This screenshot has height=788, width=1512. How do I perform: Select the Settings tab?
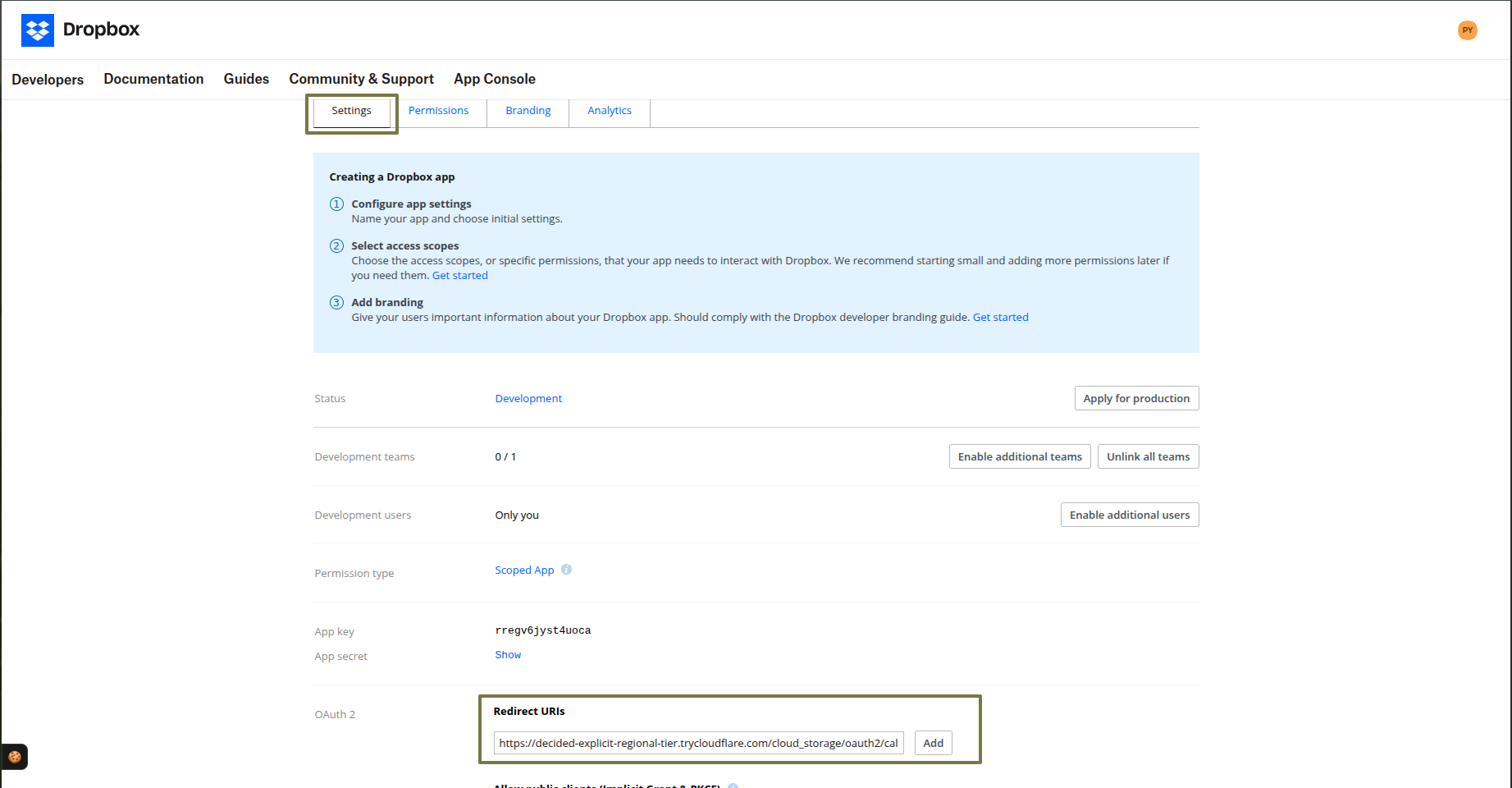351,111
